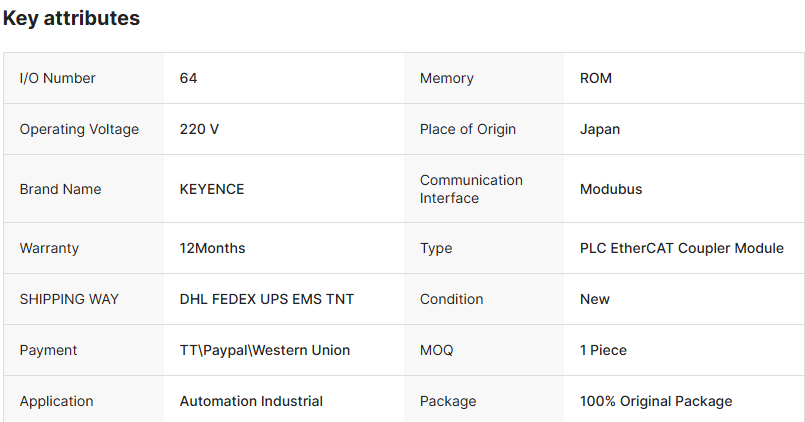Select the SHIPPING WAY label
Viewport: 805px width, 422px height.
[x=67, y=299]
